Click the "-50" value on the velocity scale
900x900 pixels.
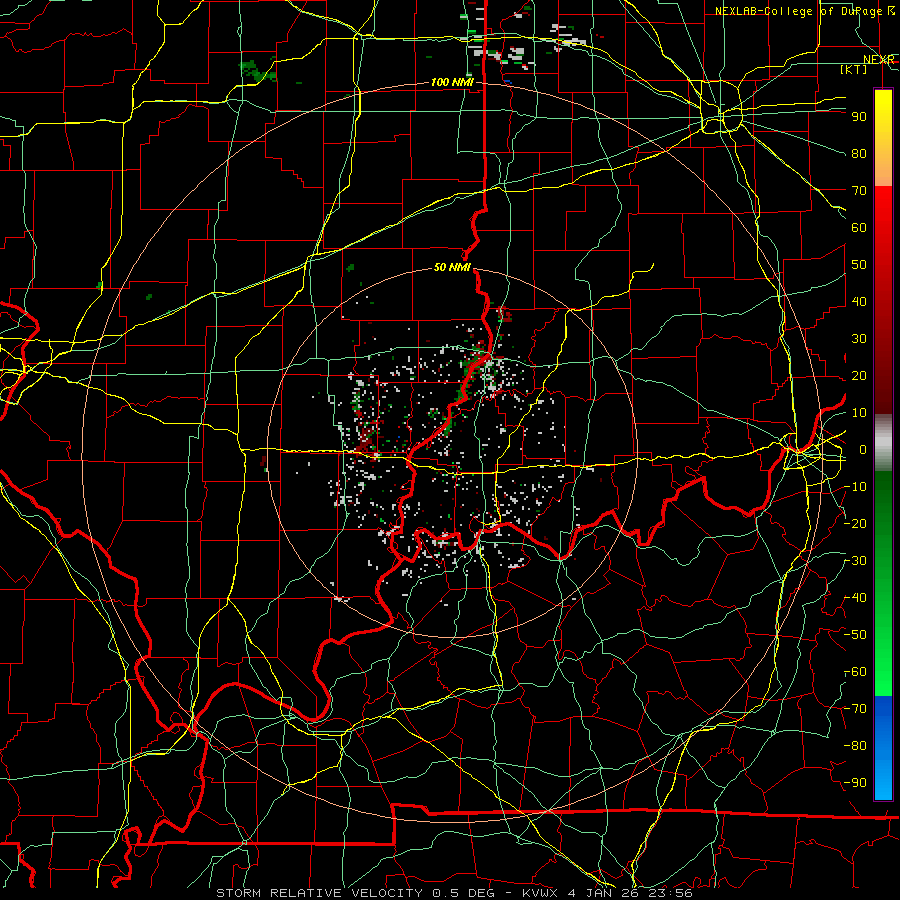coord(856,635)
